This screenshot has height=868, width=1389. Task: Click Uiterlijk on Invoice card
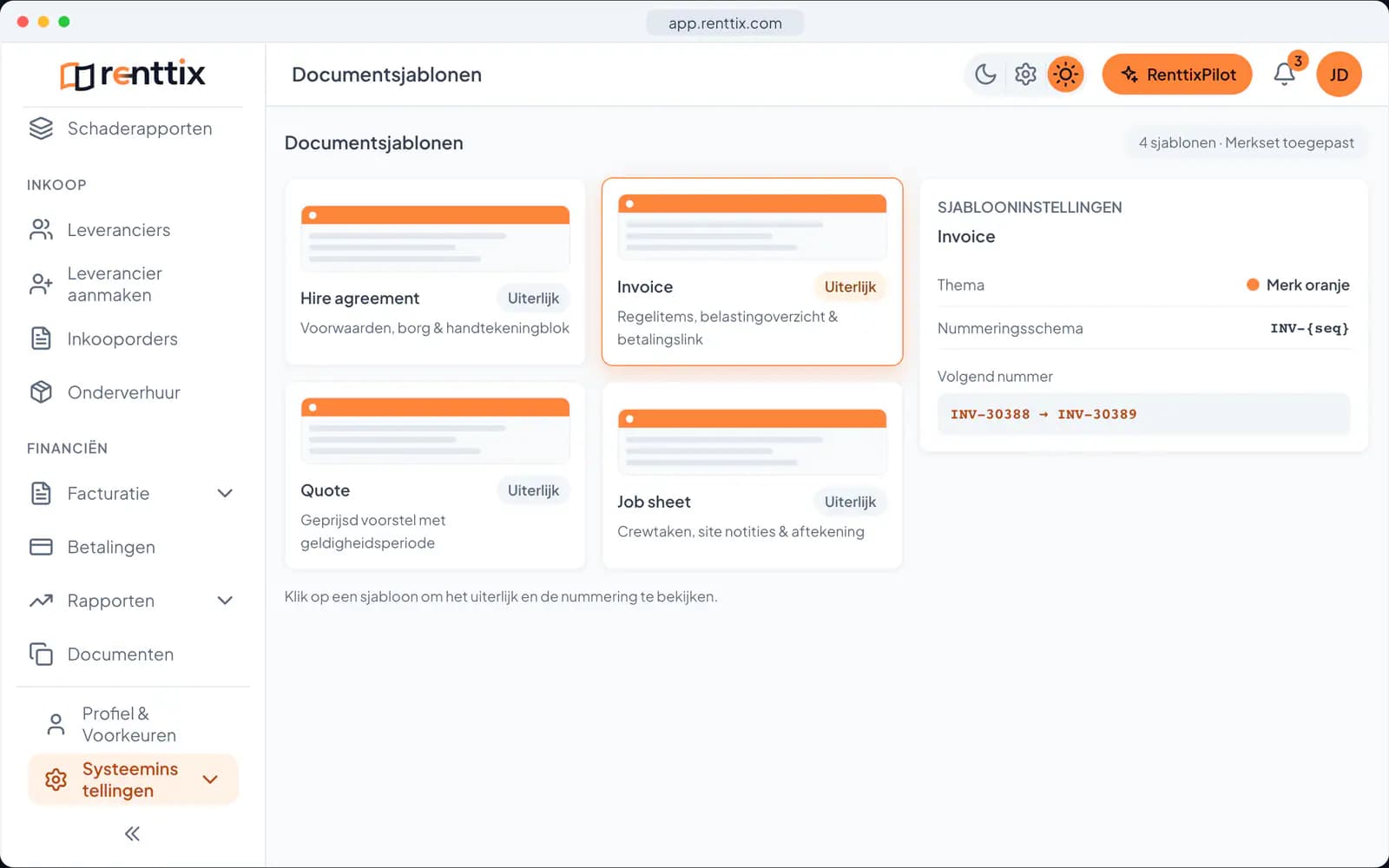pos(850,287)
